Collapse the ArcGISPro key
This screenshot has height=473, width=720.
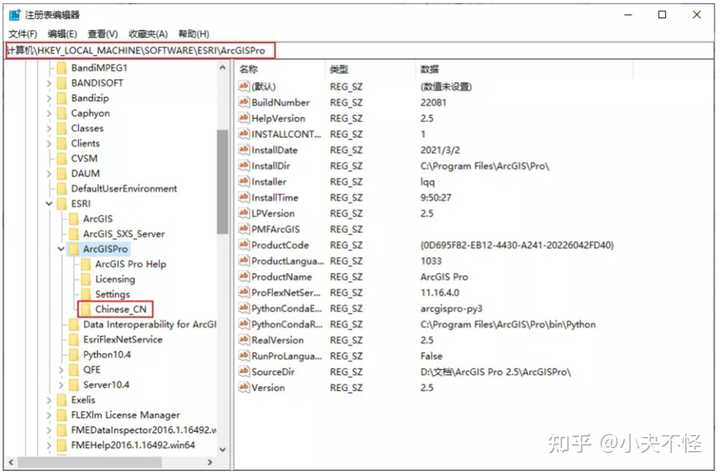pyautogui.click(x=61, y=249)
